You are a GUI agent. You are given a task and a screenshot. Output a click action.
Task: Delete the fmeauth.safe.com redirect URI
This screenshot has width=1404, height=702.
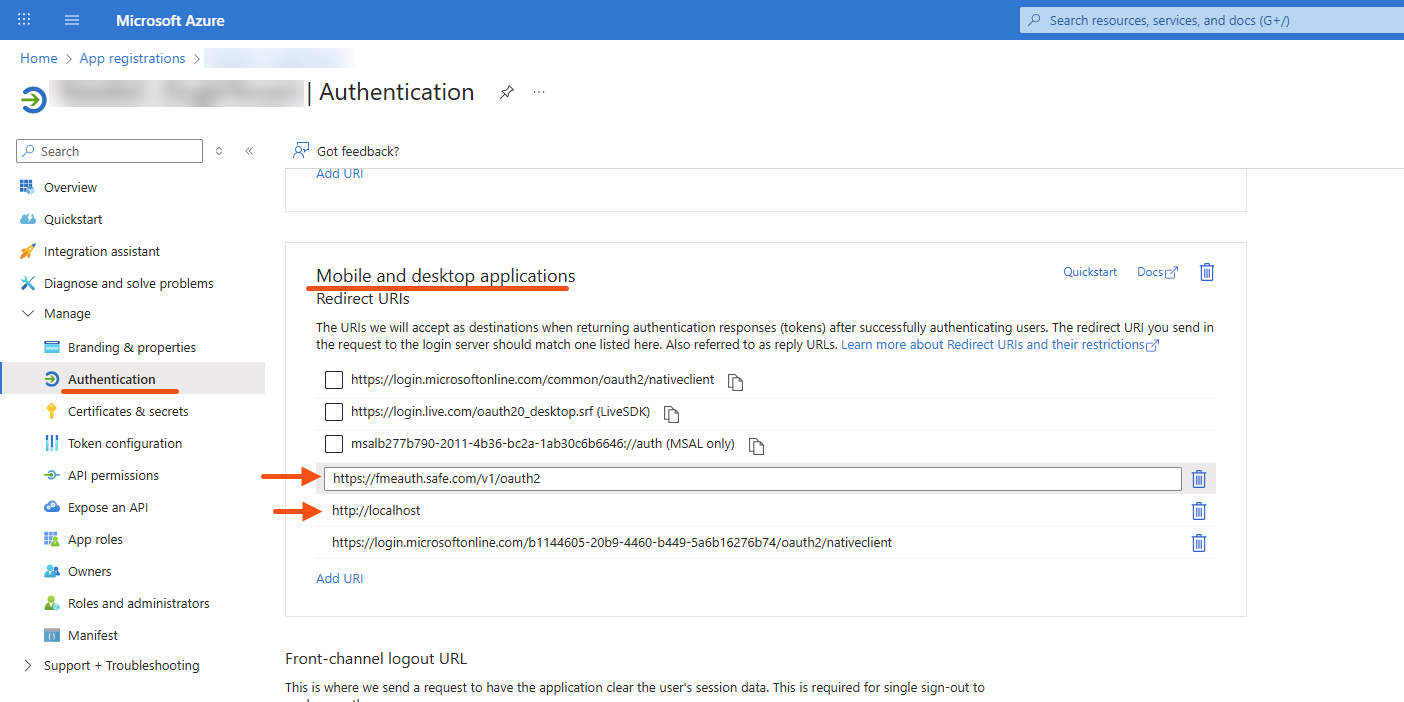coord(1198,479)
